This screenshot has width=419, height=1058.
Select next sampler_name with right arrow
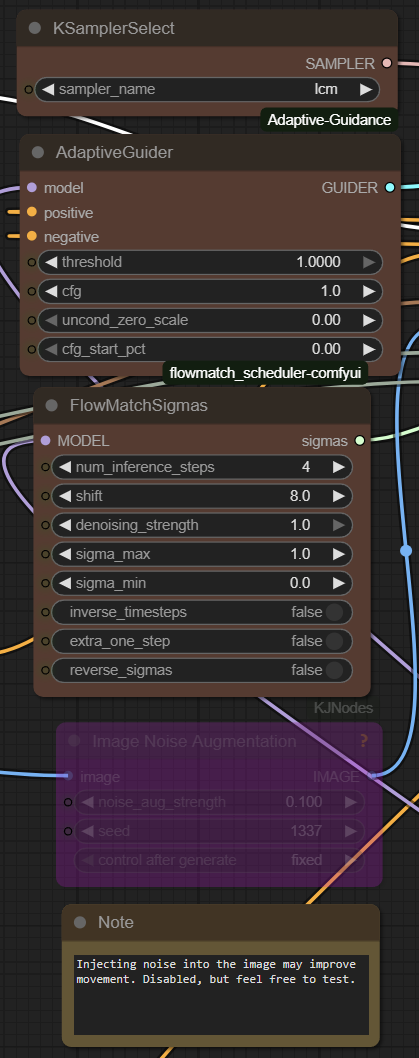pos(365,89)
